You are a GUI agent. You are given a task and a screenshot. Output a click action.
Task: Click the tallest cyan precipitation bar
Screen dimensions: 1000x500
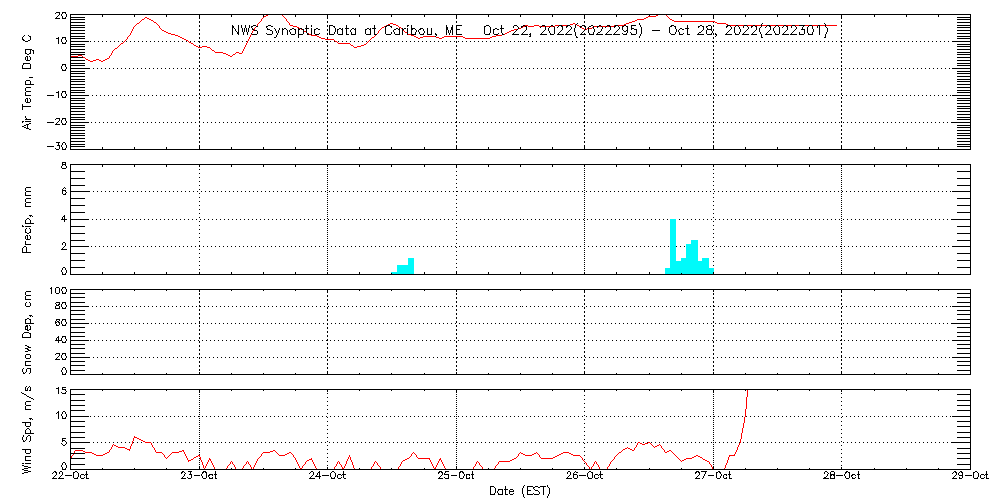[673, 246]
